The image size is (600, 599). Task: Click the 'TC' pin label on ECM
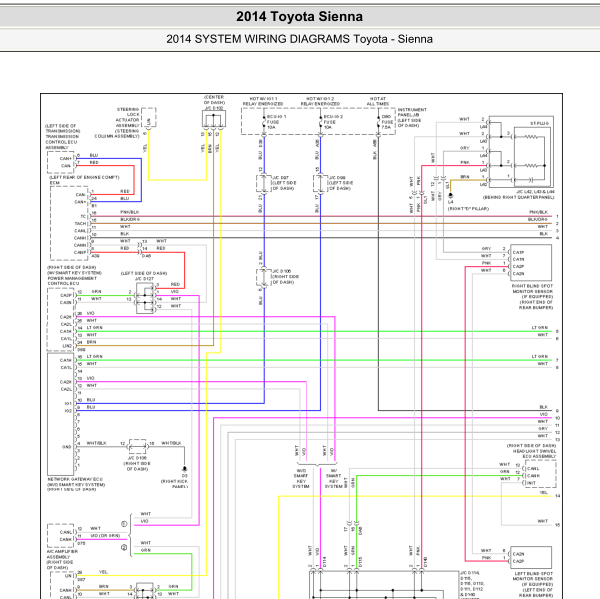coord(83,216)
